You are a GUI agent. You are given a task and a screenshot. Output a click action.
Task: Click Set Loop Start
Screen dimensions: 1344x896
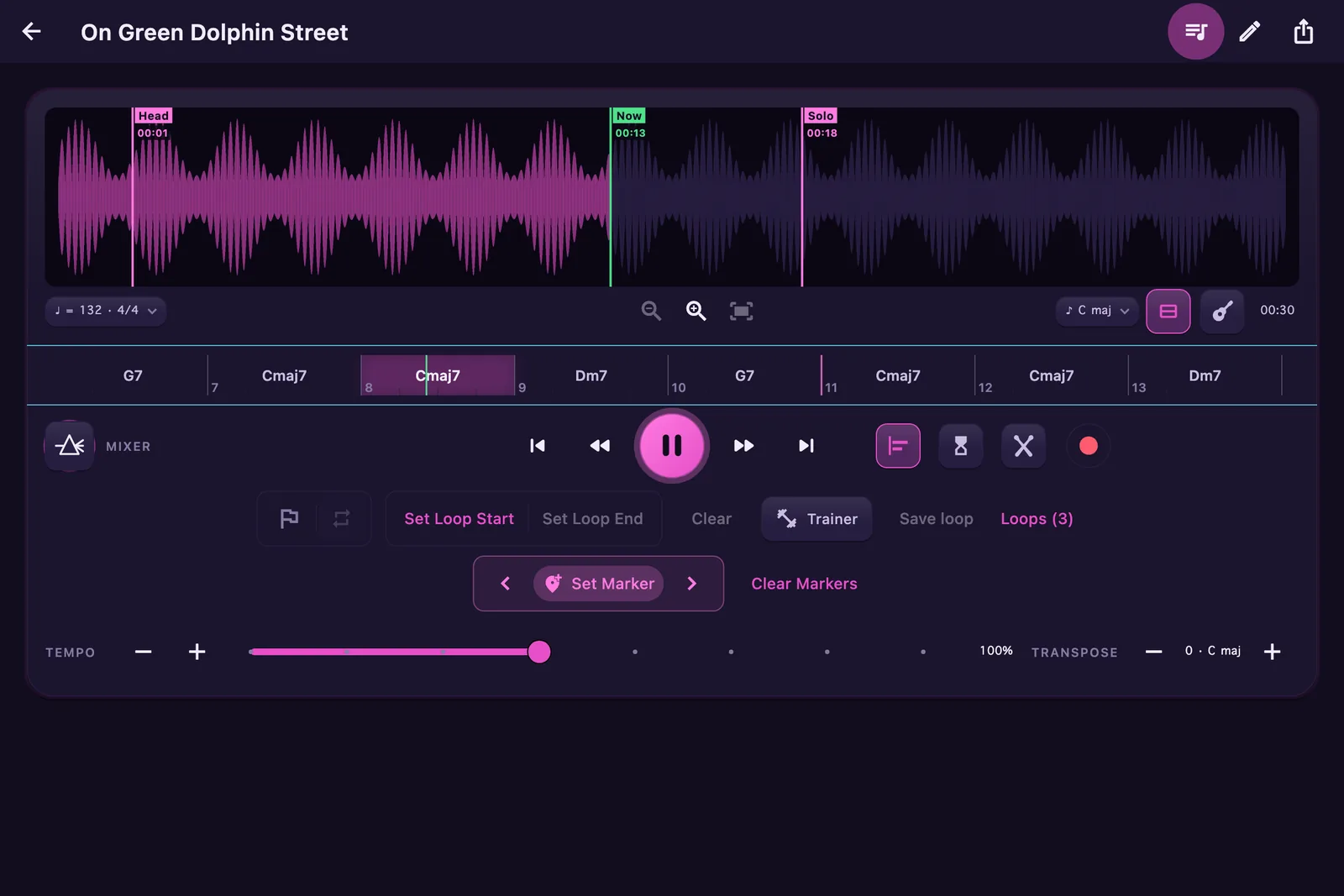point(459,519)
